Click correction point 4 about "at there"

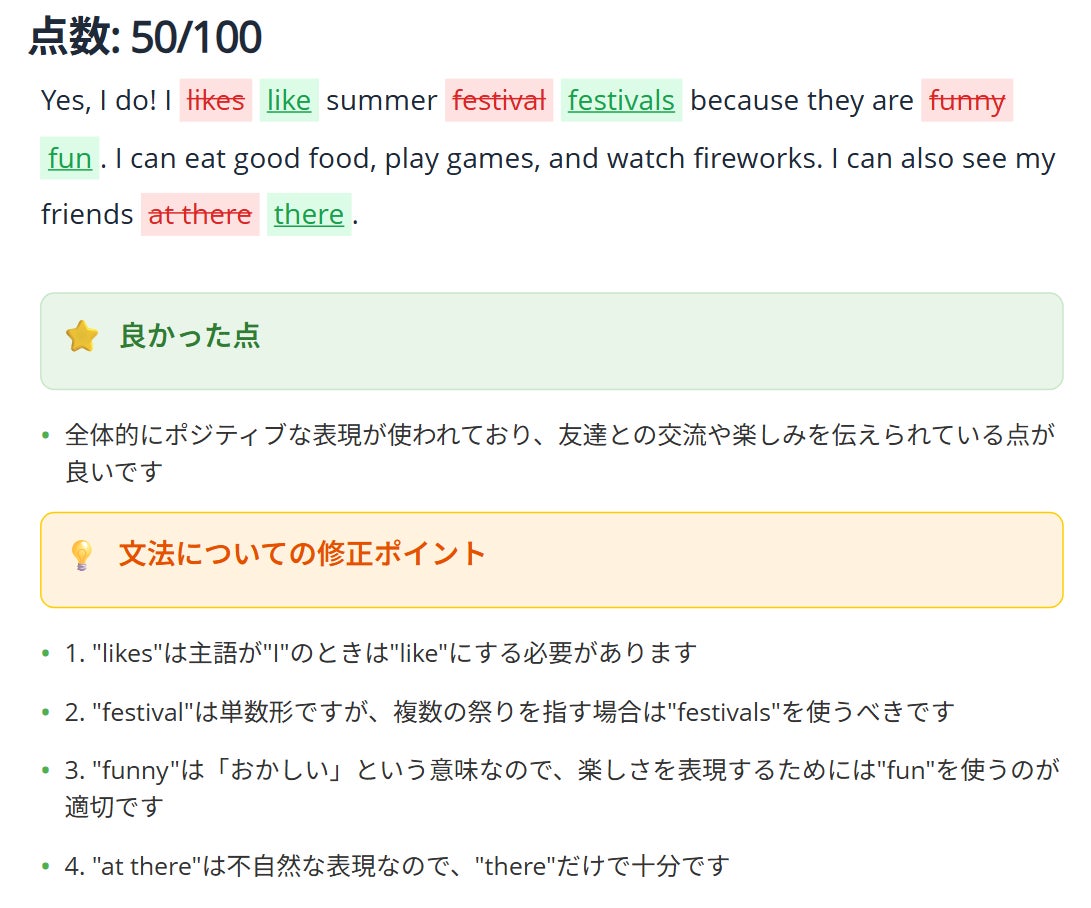click(x=397, y=865)
